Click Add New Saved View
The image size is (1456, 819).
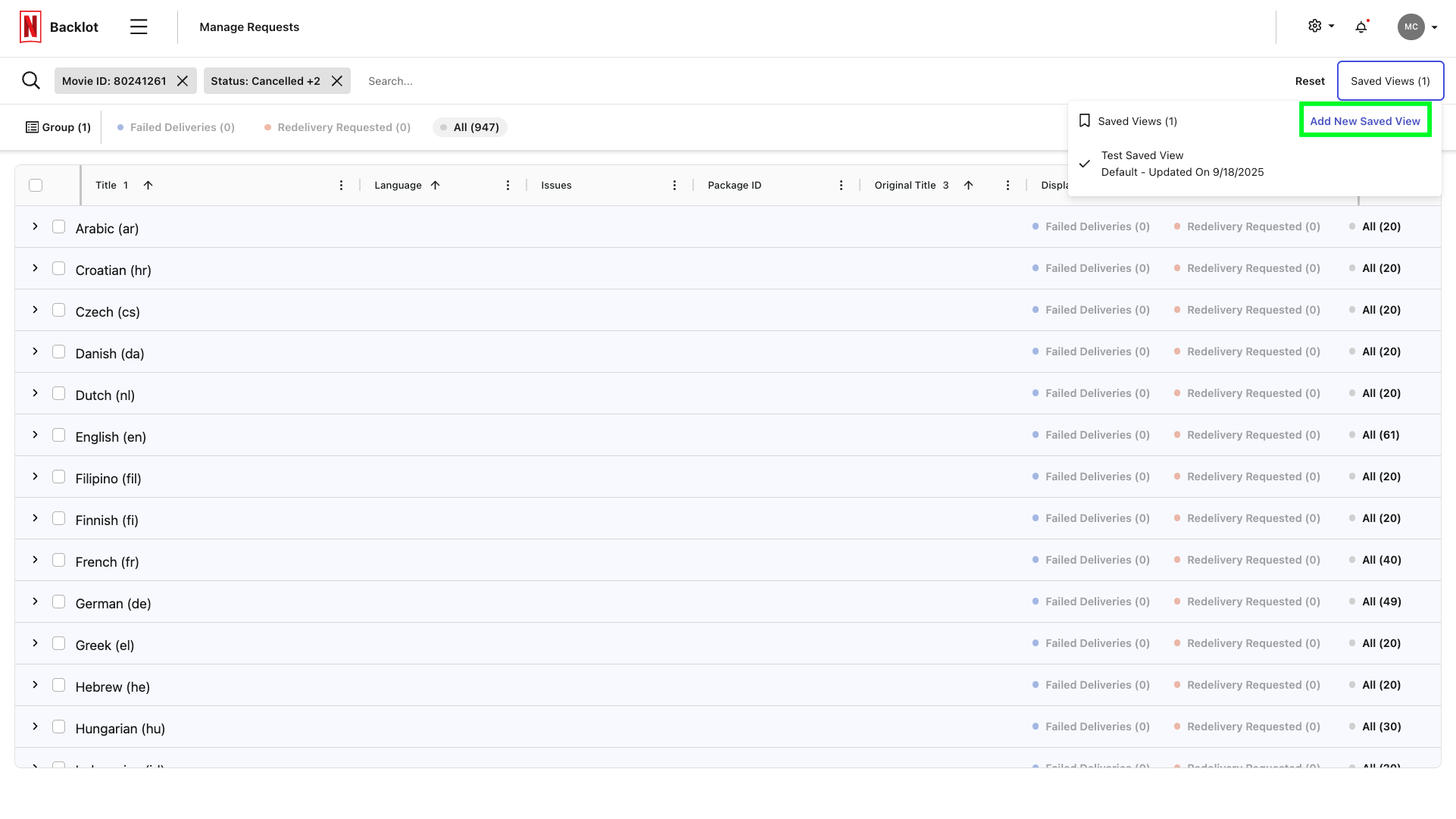point(1364,120)
